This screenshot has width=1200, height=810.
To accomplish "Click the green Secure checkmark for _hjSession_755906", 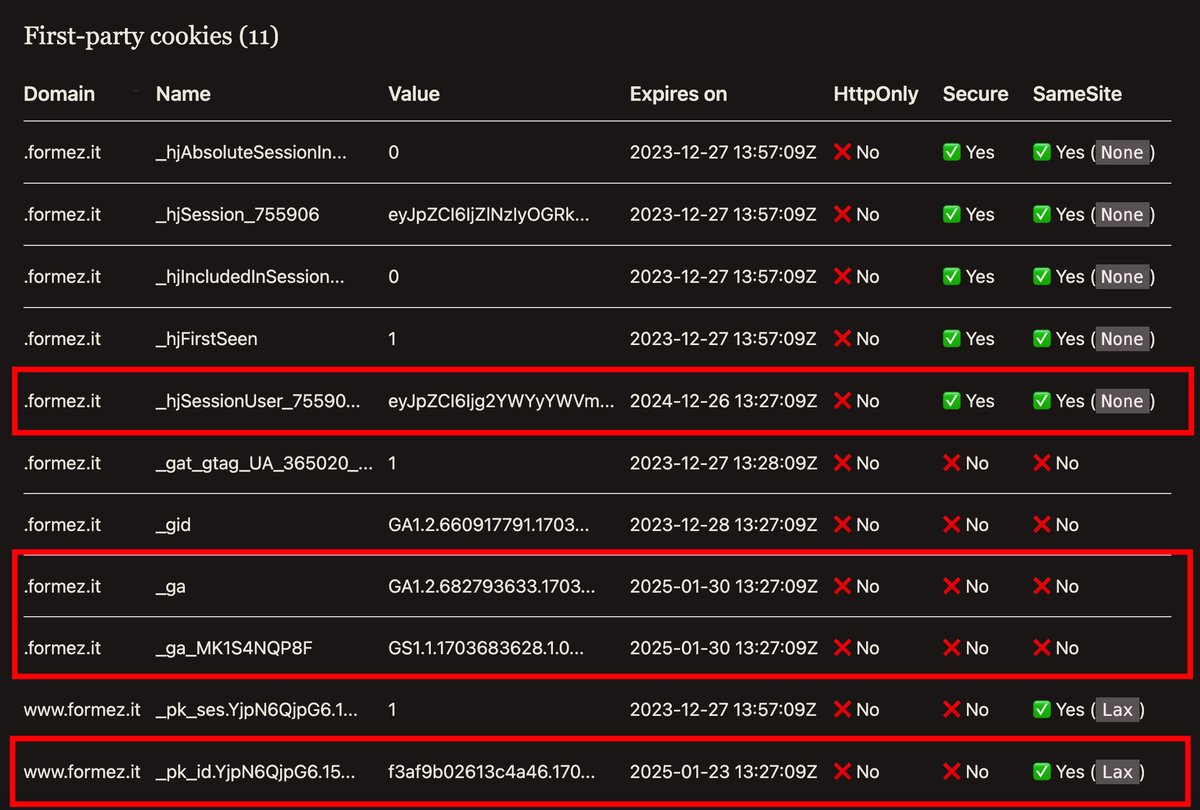I will point(950,214).
